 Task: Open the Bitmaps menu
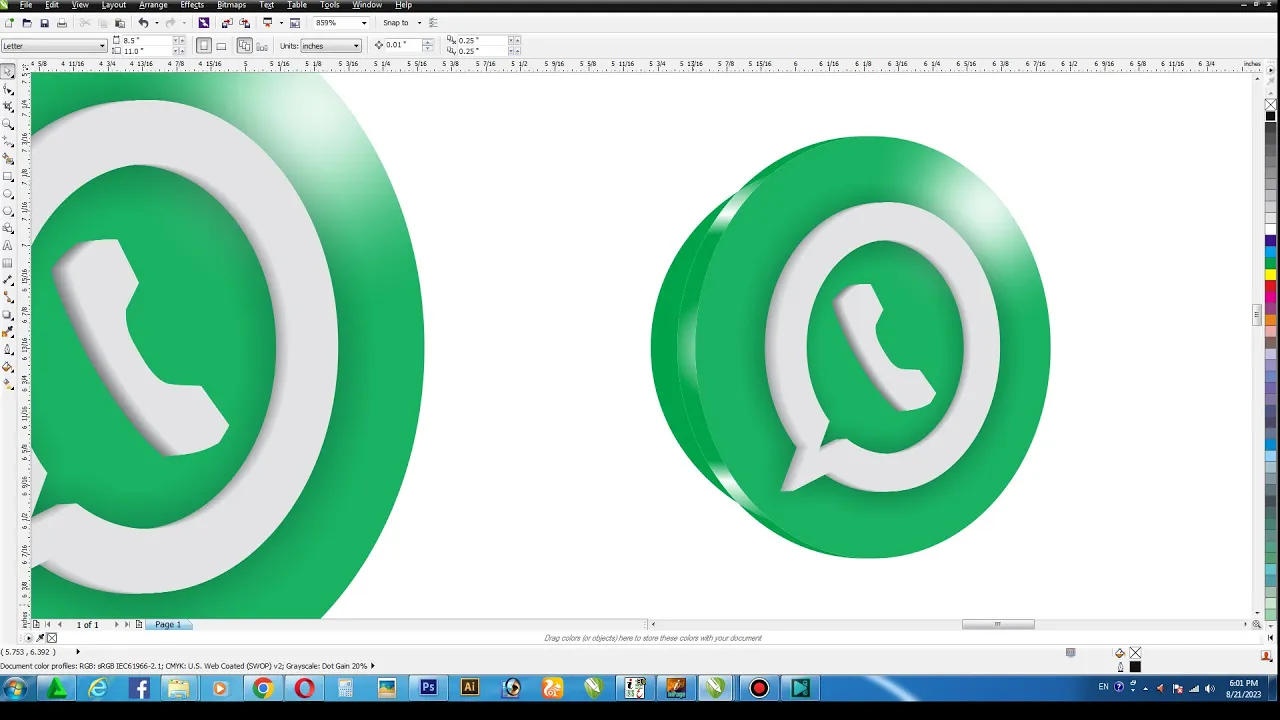[231, 5]
